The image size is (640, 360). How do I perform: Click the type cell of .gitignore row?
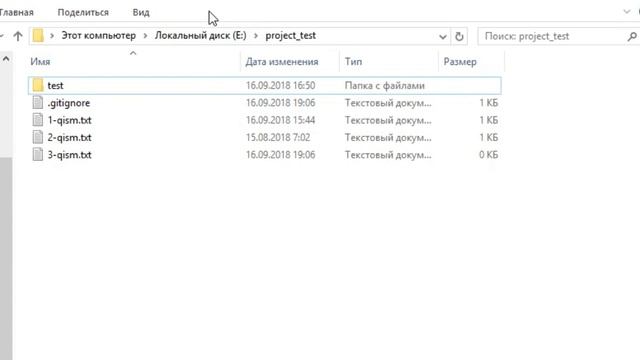[388, 103]
